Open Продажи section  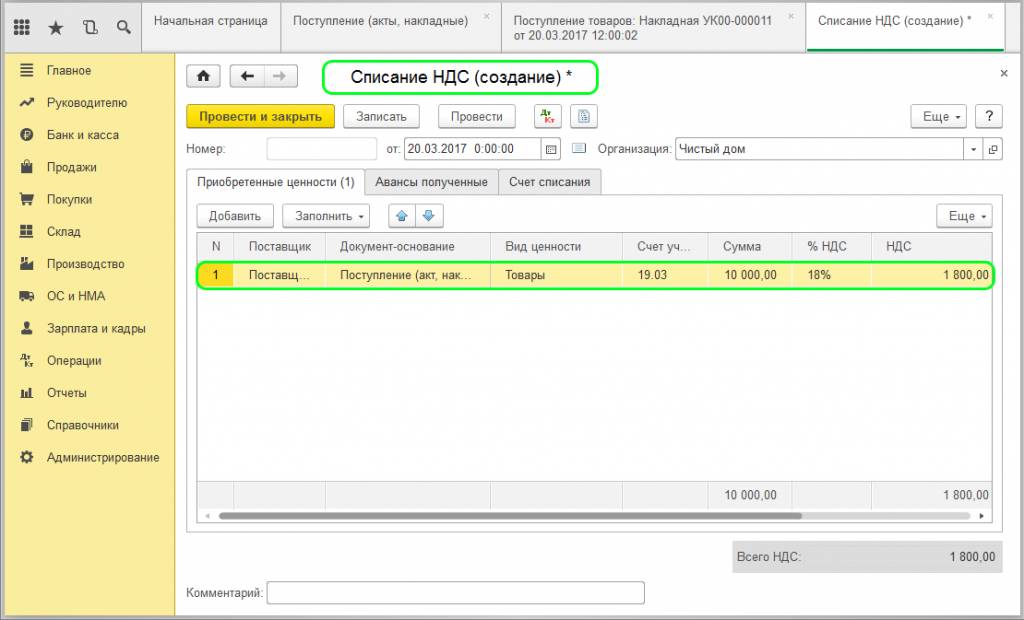pyautogui.click(x=71, y=167)
